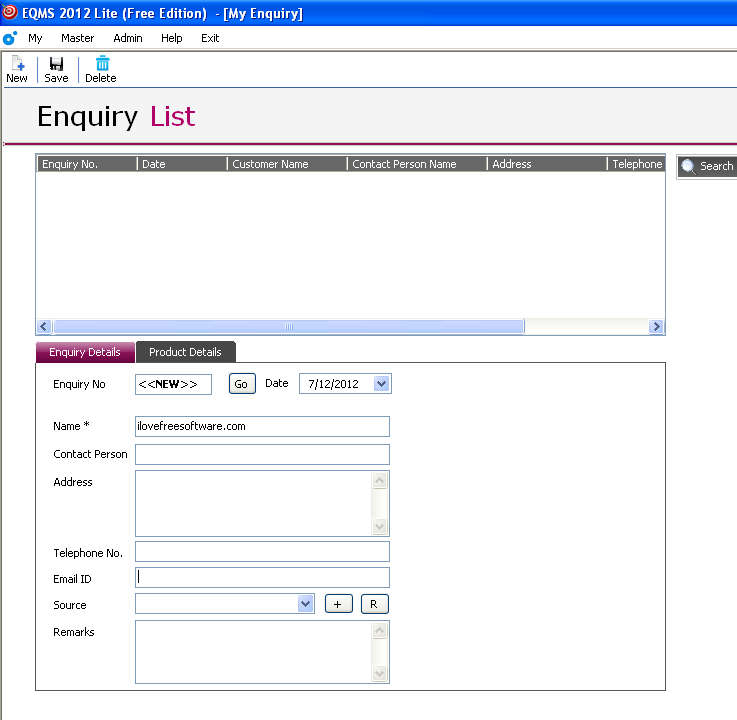Open the Date picker dropdown arrow
737x720 pixels.
(x=382, y=383)
